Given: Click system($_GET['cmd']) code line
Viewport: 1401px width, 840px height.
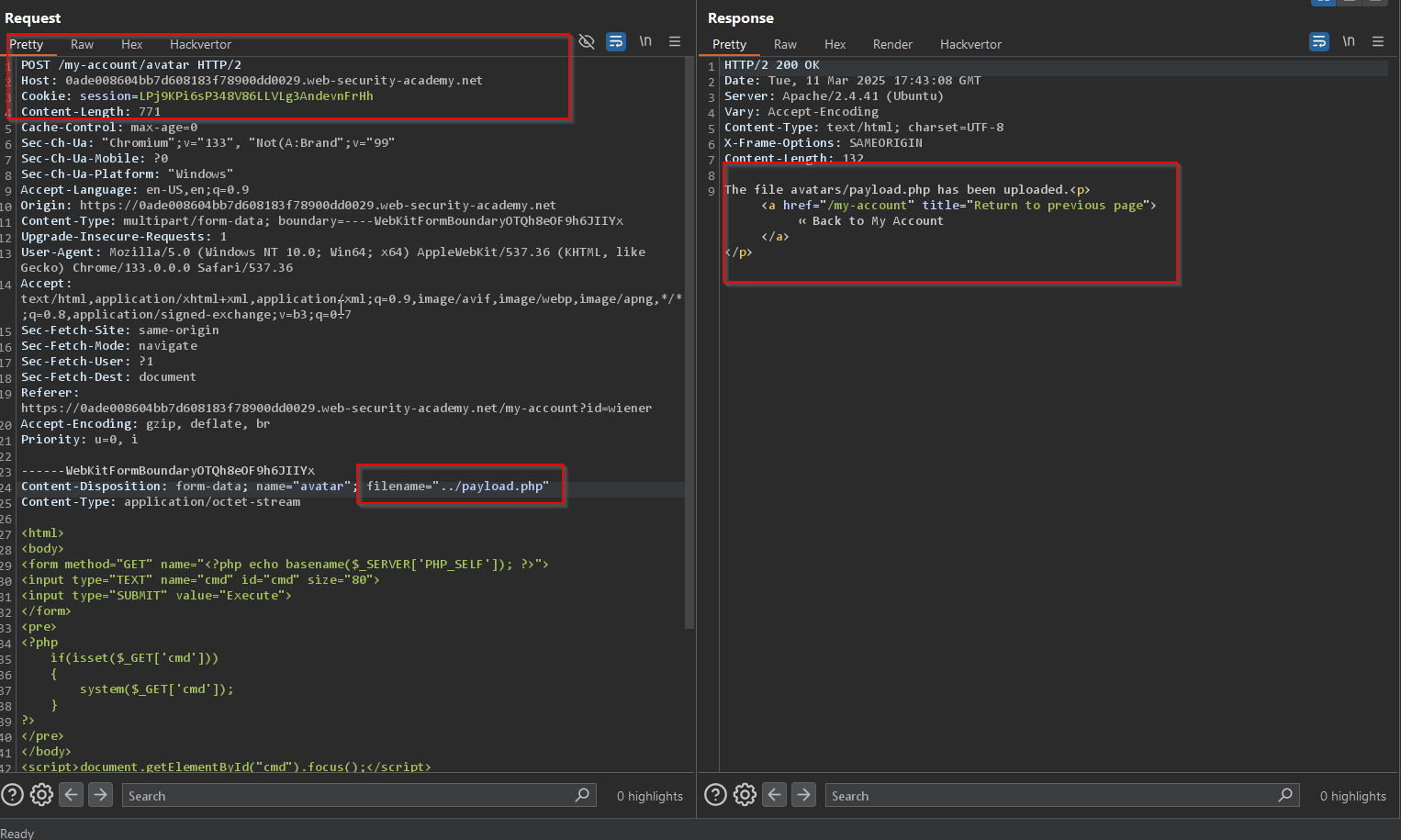Looking at the screenshot, I should [x=156, y=689].
